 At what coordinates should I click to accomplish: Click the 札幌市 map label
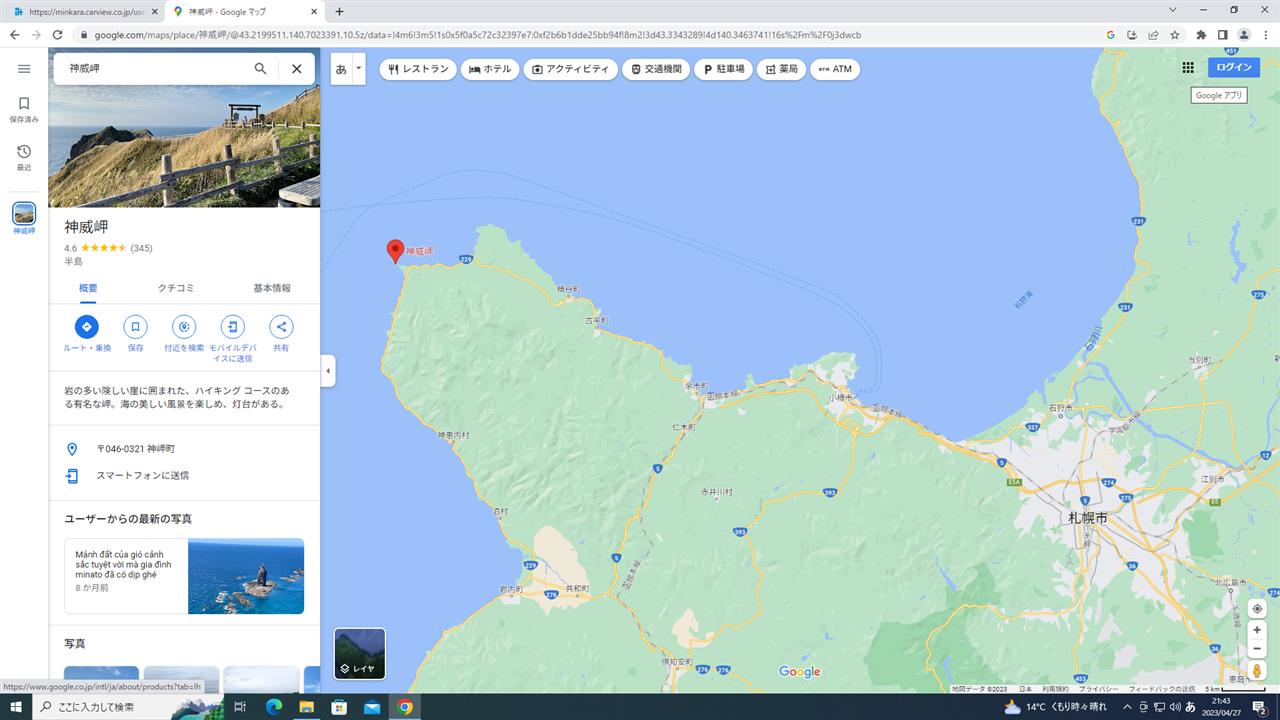(x=1087, y=519)
